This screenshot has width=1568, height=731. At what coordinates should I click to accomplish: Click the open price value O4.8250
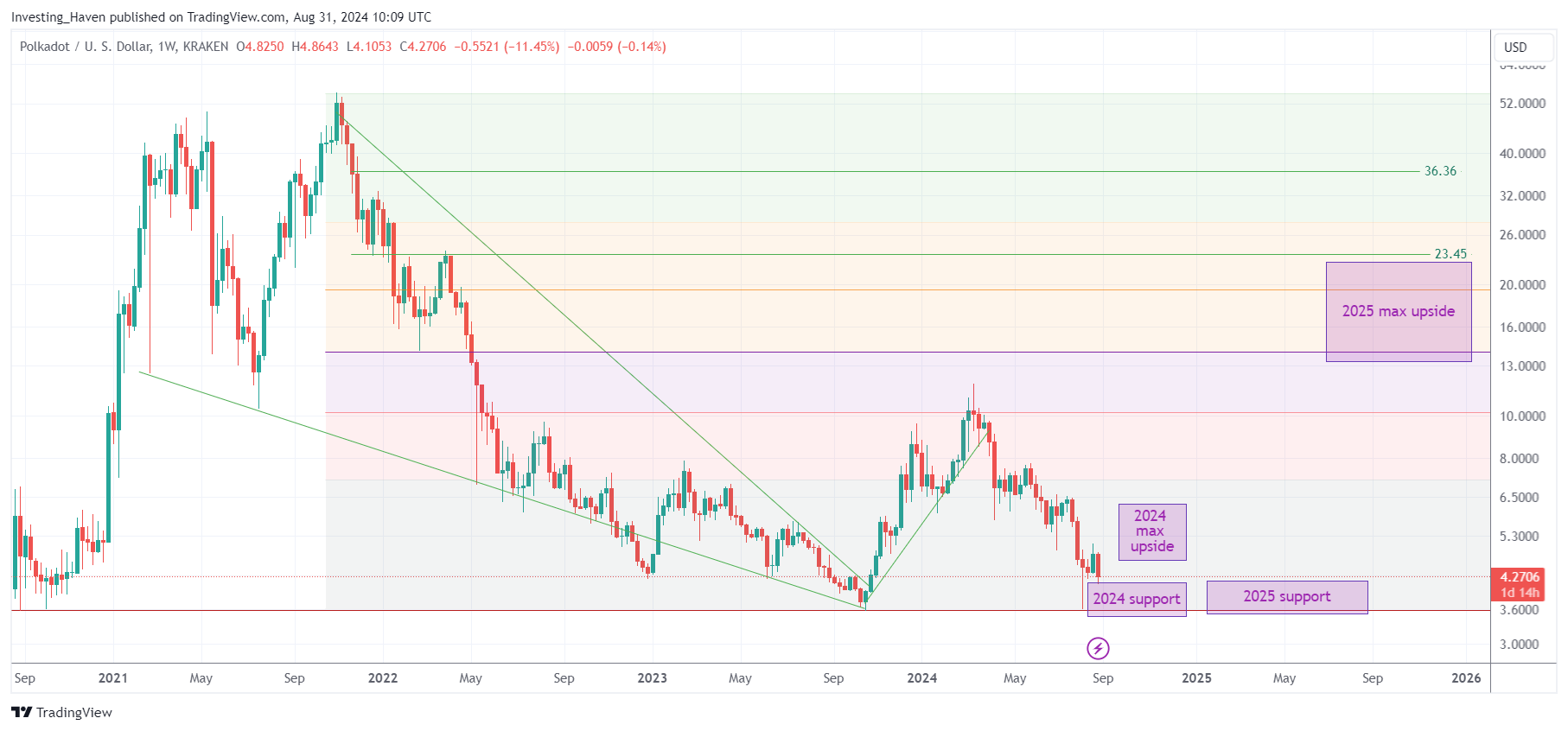(260, 47)
